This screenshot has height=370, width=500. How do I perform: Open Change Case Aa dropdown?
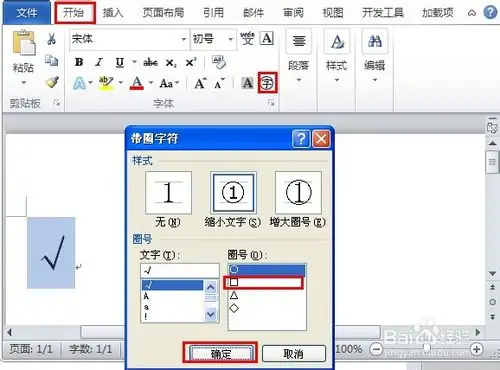pyautogui.click(x=169, y=83)
